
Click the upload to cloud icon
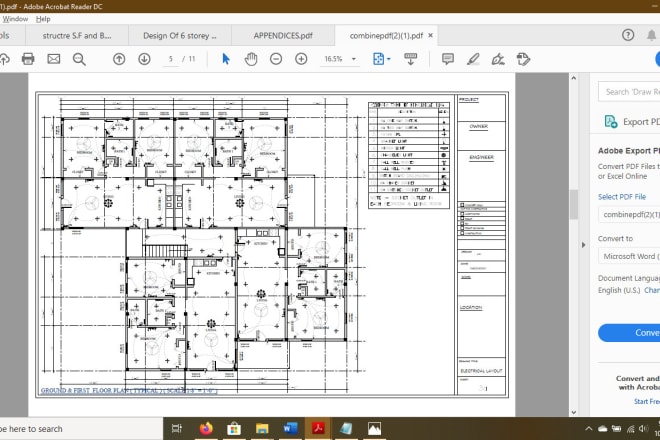(x=4, y=59)
